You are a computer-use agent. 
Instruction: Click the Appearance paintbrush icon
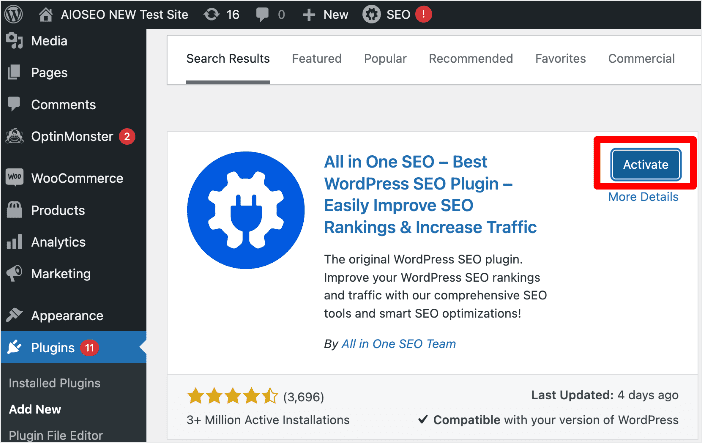[x=14, y=315]
